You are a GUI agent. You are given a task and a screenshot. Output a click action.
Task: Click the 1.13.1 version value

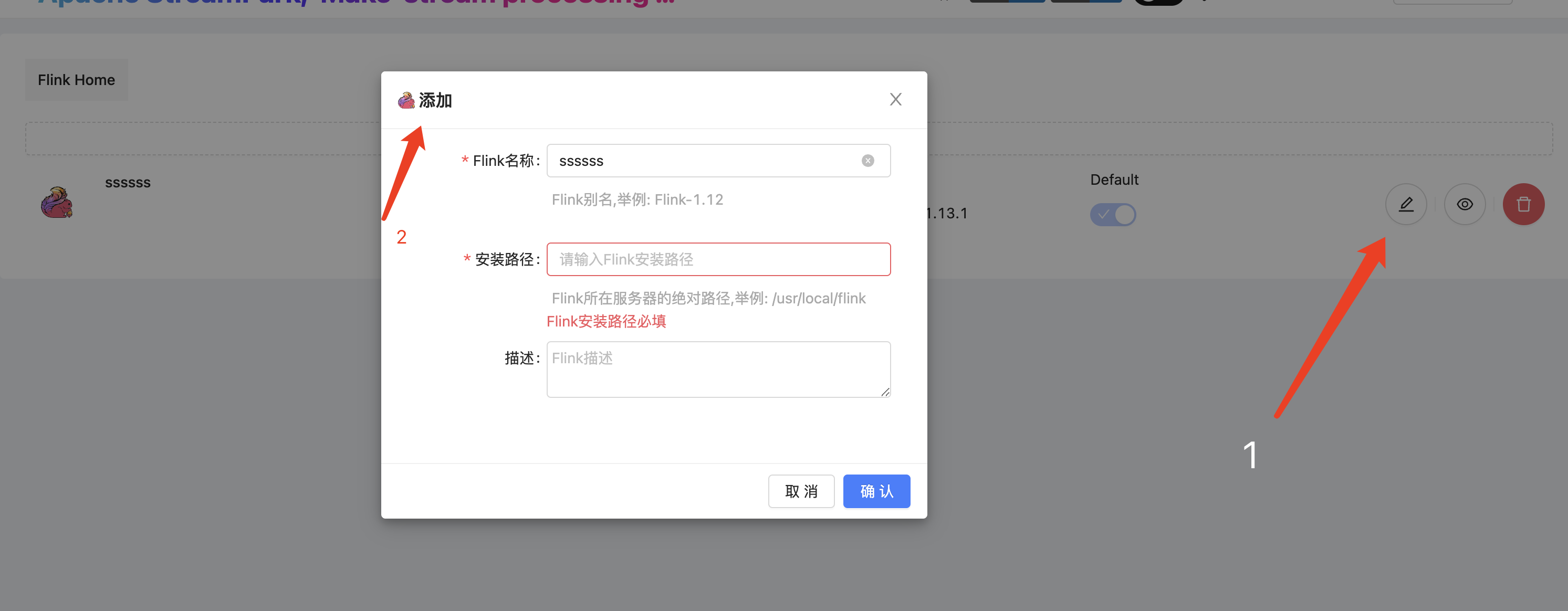(947, 214)
